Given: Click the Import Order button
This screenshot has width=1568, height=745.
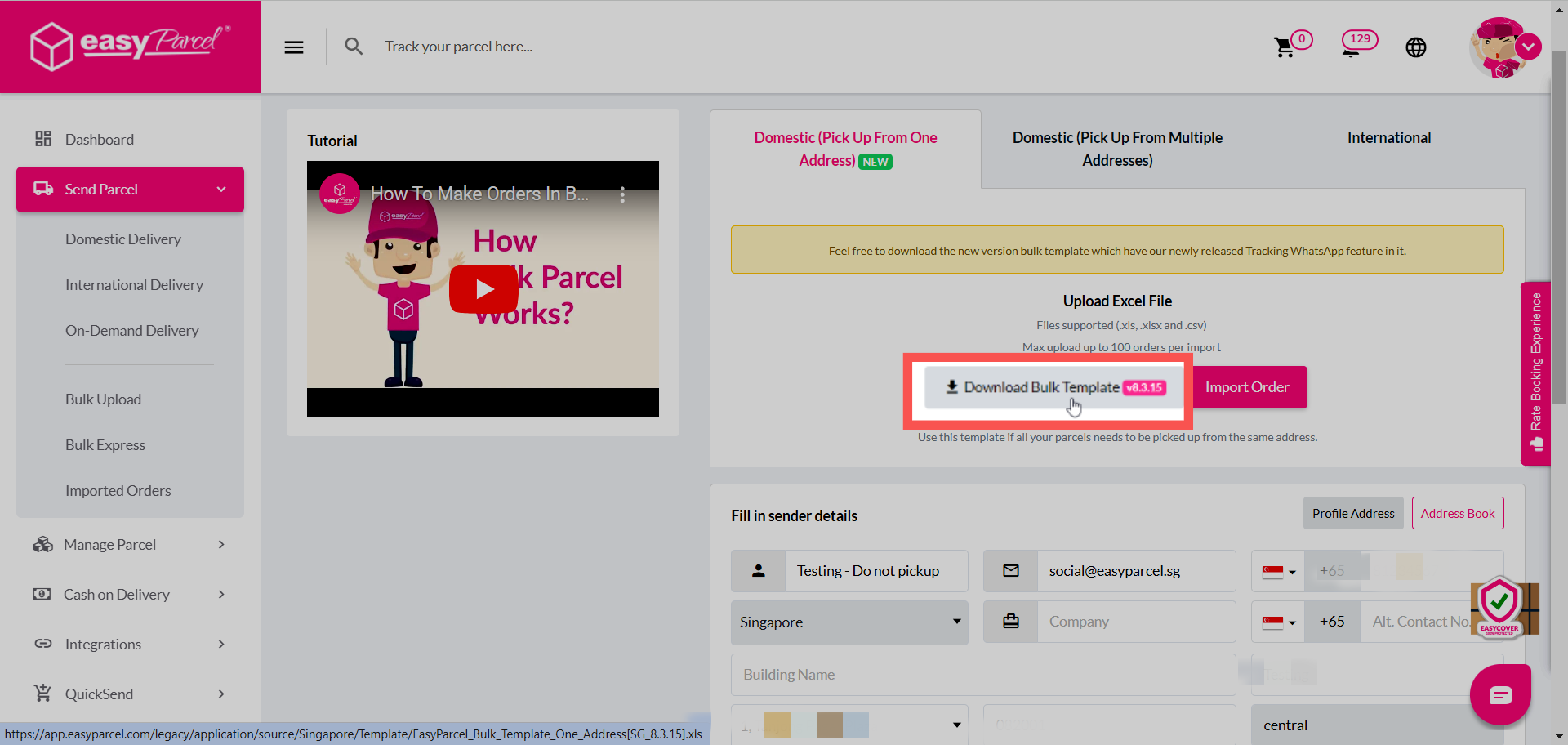Looking at the screenshot, I should coord(1247,387).
